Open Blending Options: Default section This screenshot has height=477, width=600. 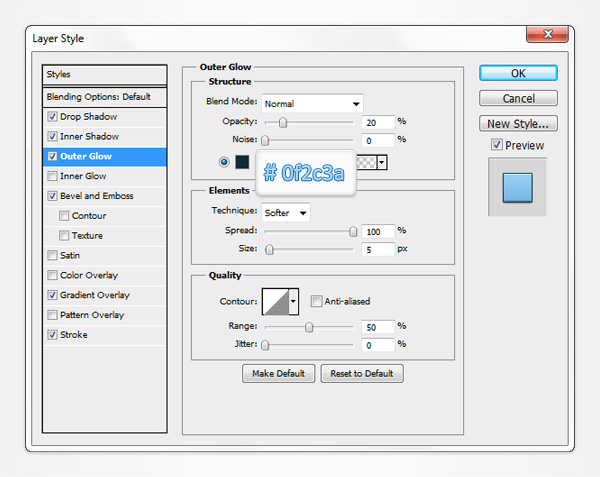coord(98,97)
